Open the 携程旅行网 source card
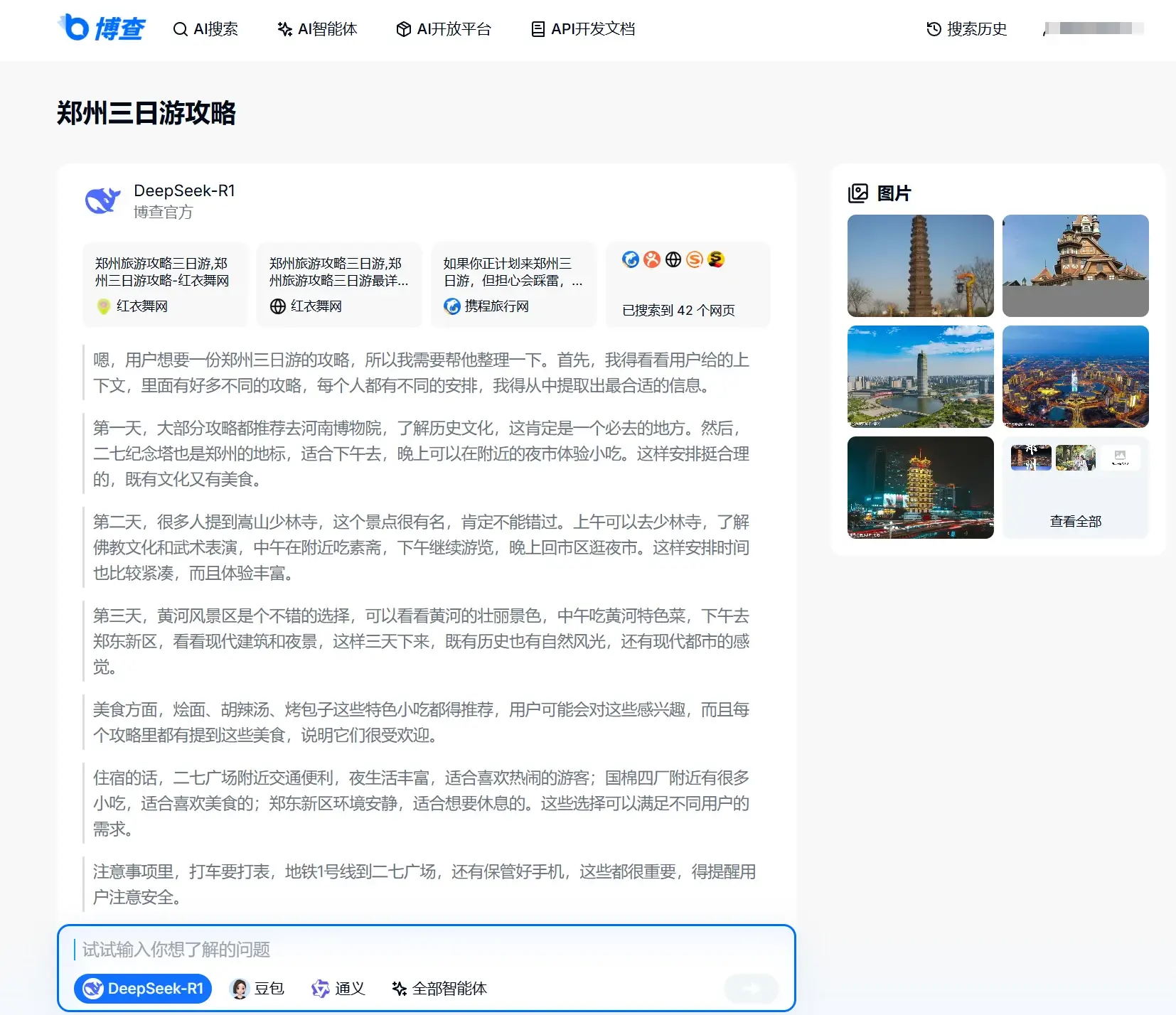Image resolution: width=1176 pixels, height=1015 pixels. 513,284
